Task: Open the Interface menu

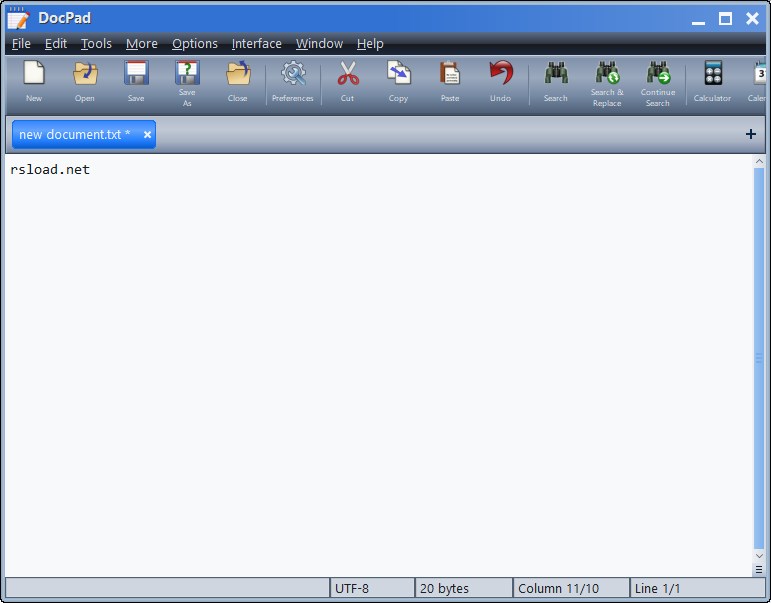Action: pyautogui.click(x=256, y=44)
